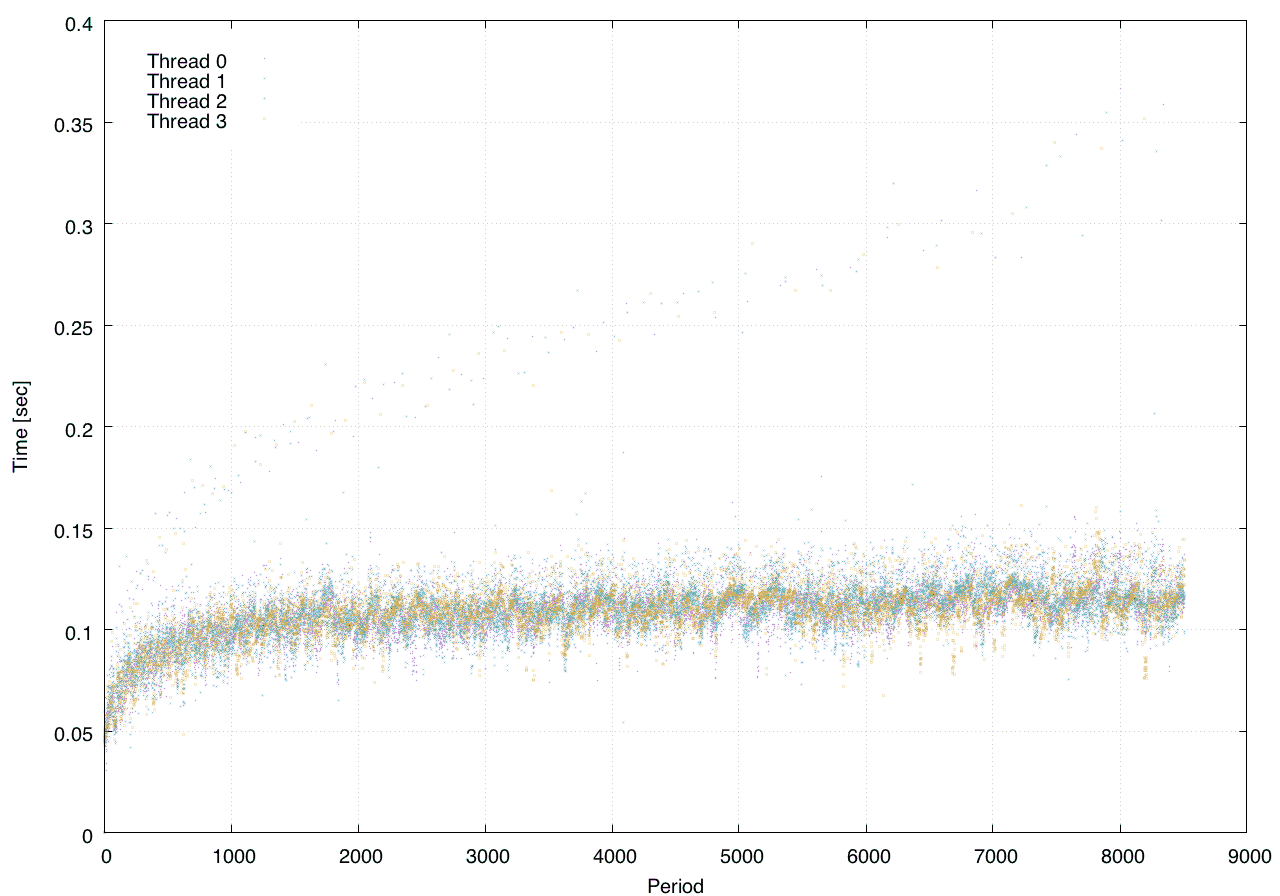
Task: Select the 8000 x-axis tick label
Action: [x=1119, y=856]
